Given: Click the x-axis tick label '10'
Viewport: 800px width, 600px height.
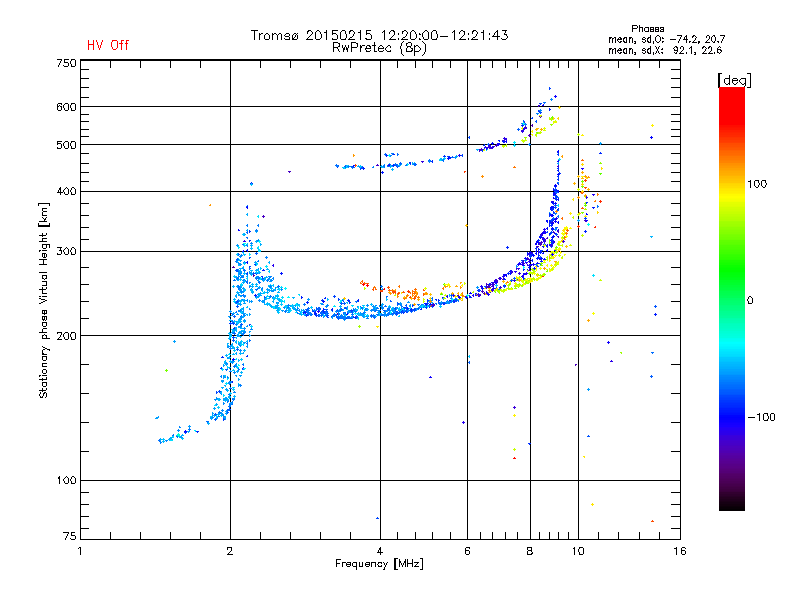Looking at the screenshot, I should 578,551.
